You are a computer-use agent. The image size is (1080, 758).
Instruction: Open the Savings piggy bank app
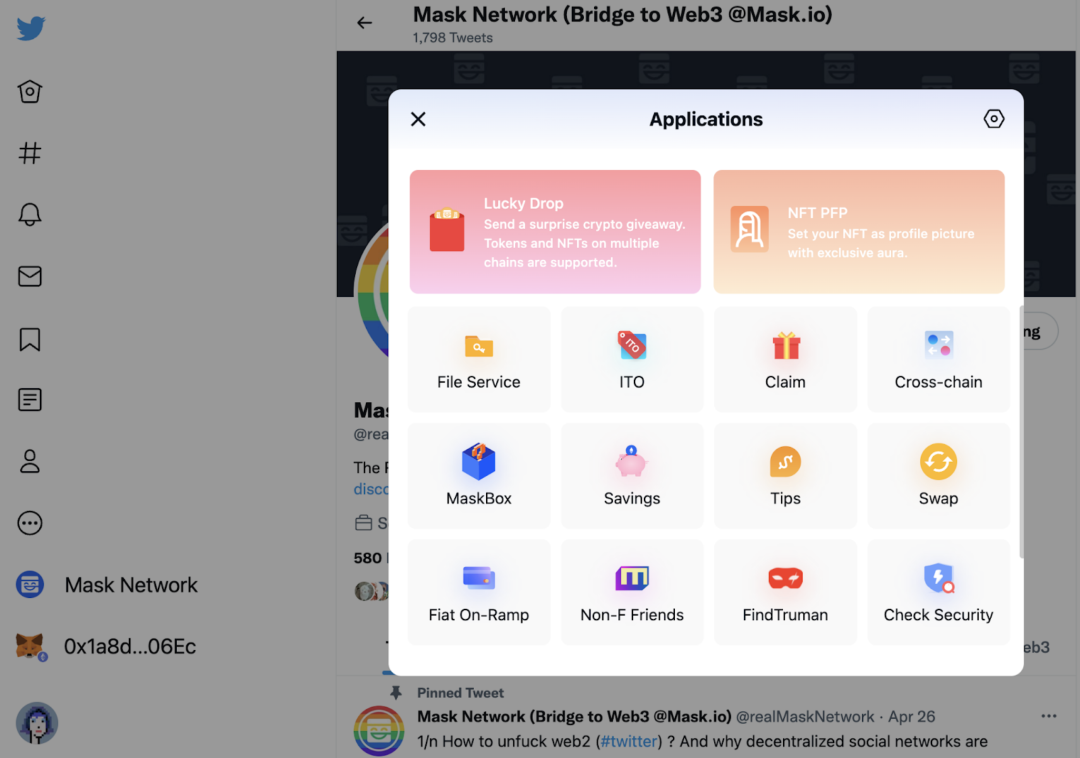pyautogui.click(x=632, y=476)
